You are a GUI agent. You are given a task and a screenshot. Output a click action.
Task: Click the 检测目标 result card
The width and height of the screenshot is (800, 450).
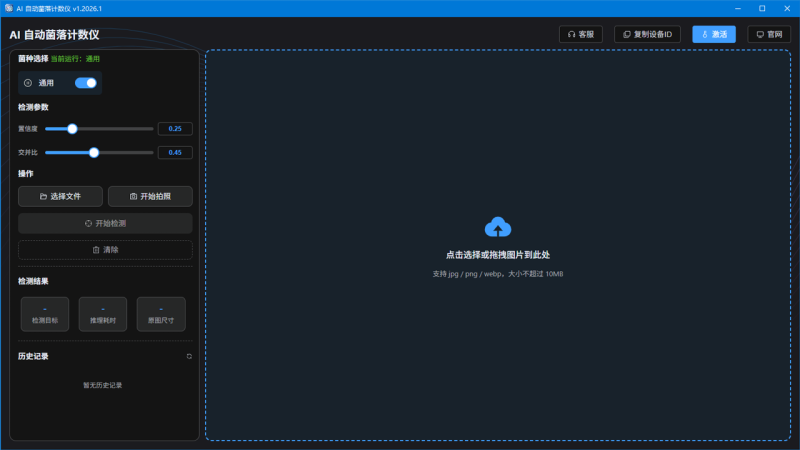(x=45, y=314)
